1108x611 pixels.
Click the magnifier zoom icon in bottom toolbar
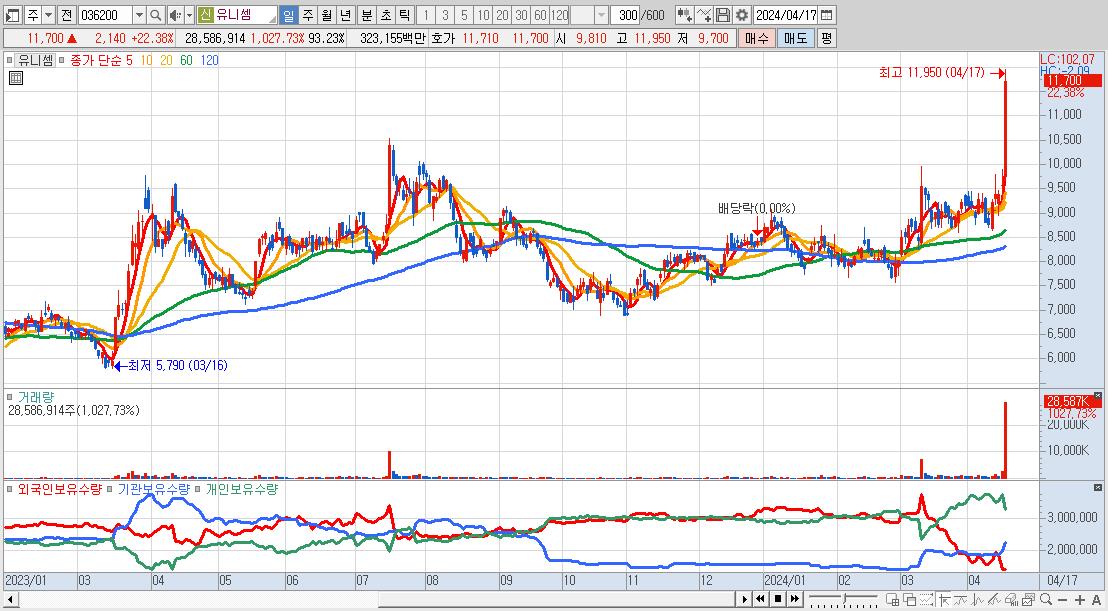coord(1046,600)
